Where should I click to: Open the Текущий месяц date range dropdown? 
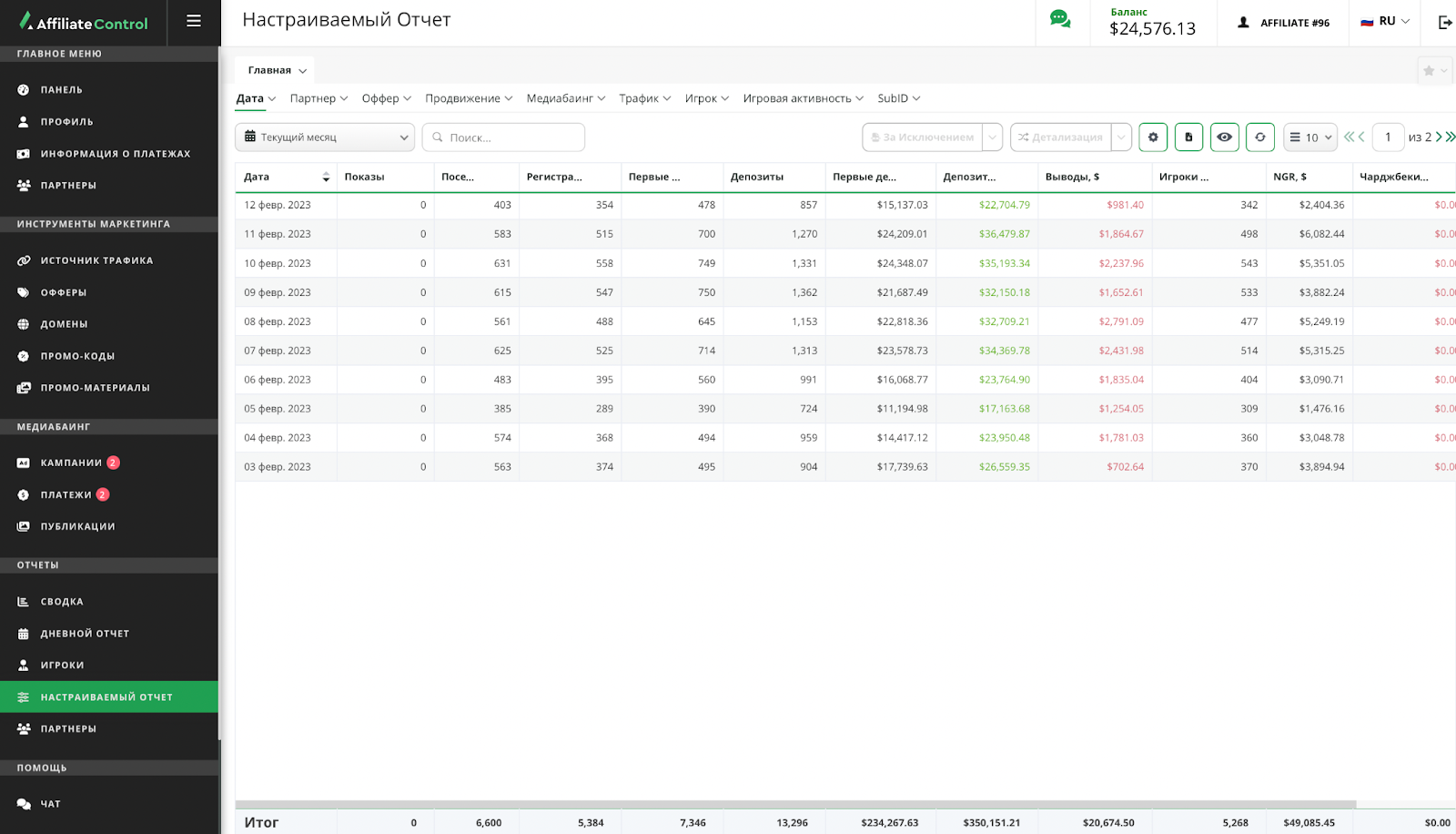[x=325, y=137]
